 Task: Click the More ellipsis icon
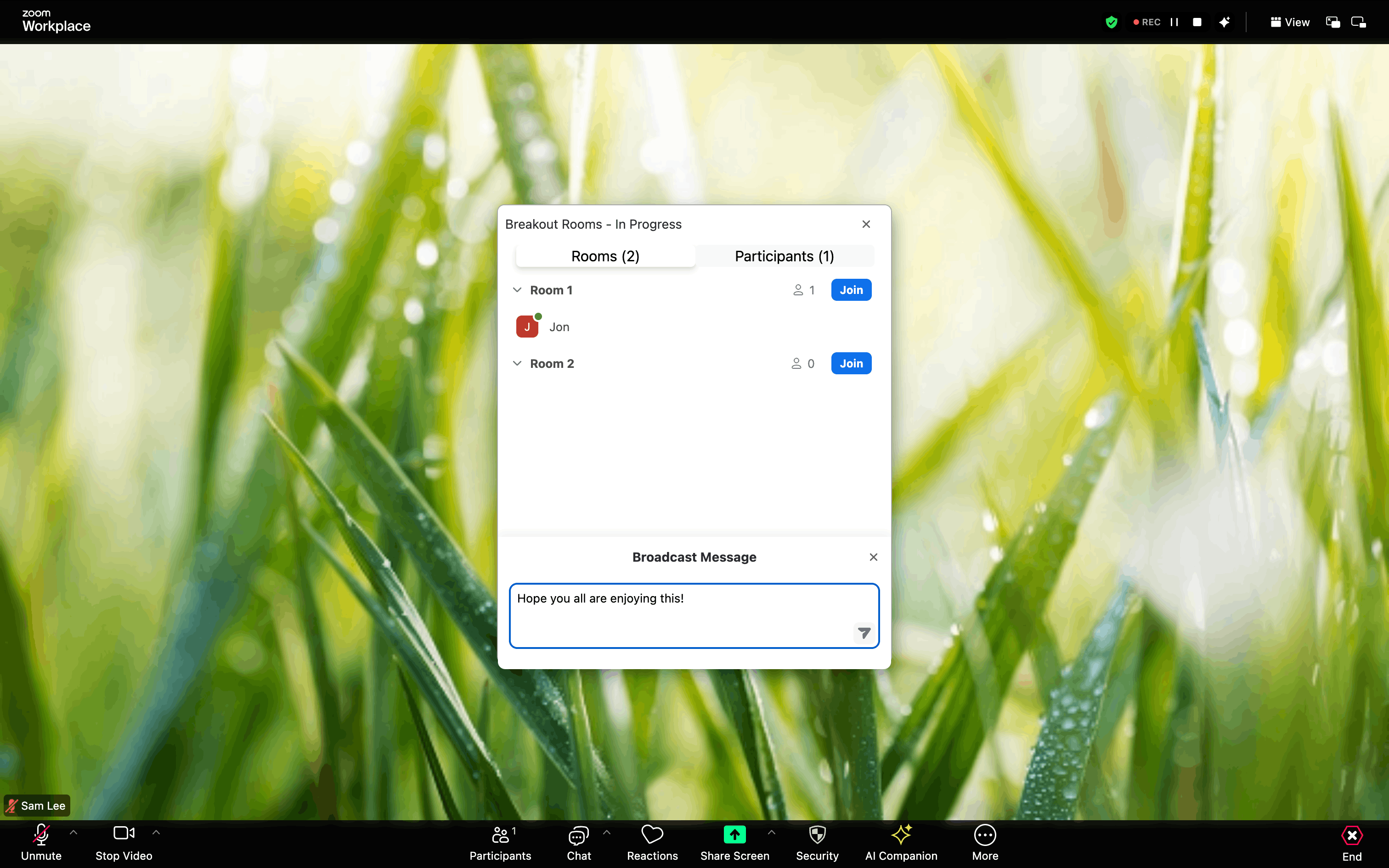coord(985,835)
